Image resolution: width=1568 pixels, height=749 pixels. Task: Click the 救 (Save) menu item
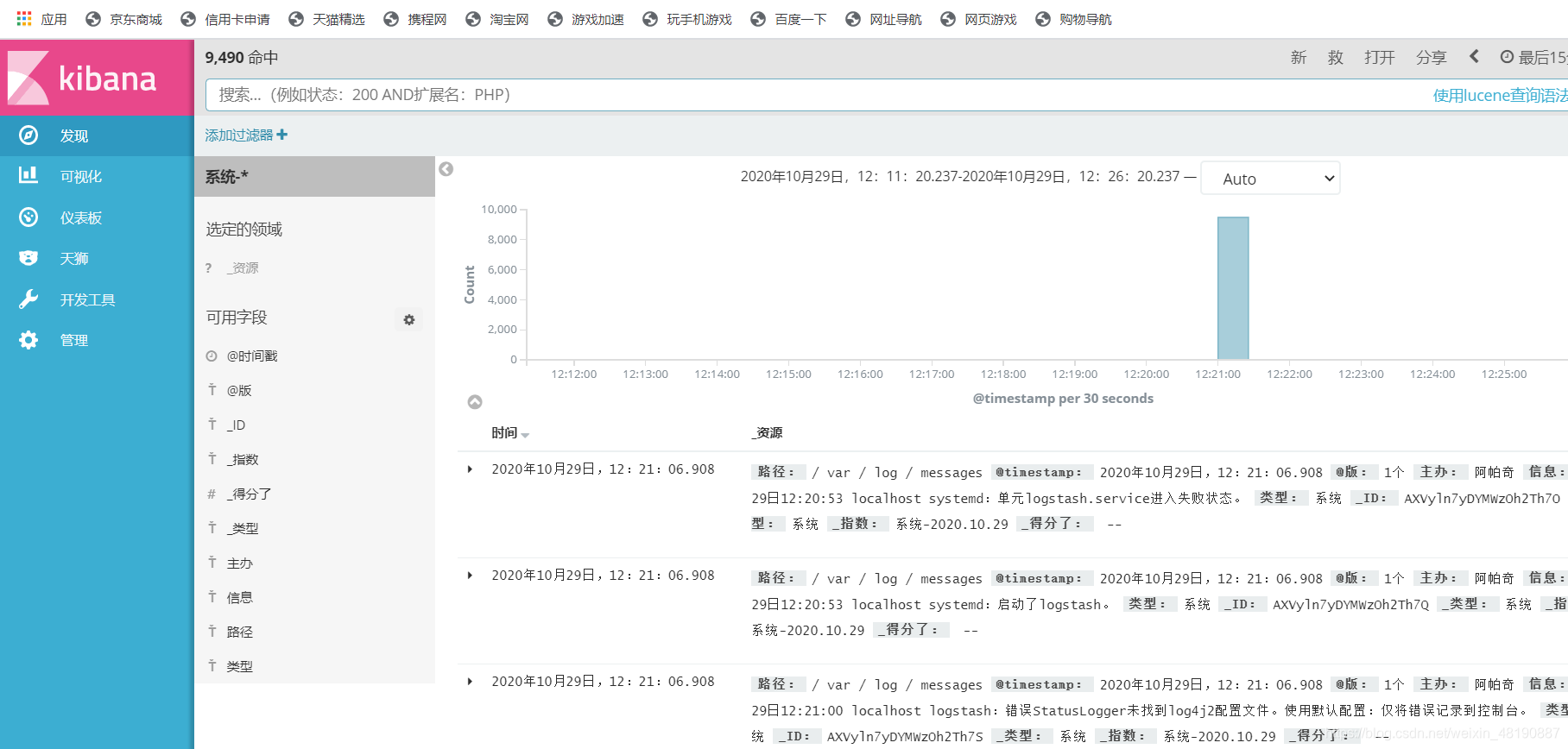click(x=1336, y=57)
